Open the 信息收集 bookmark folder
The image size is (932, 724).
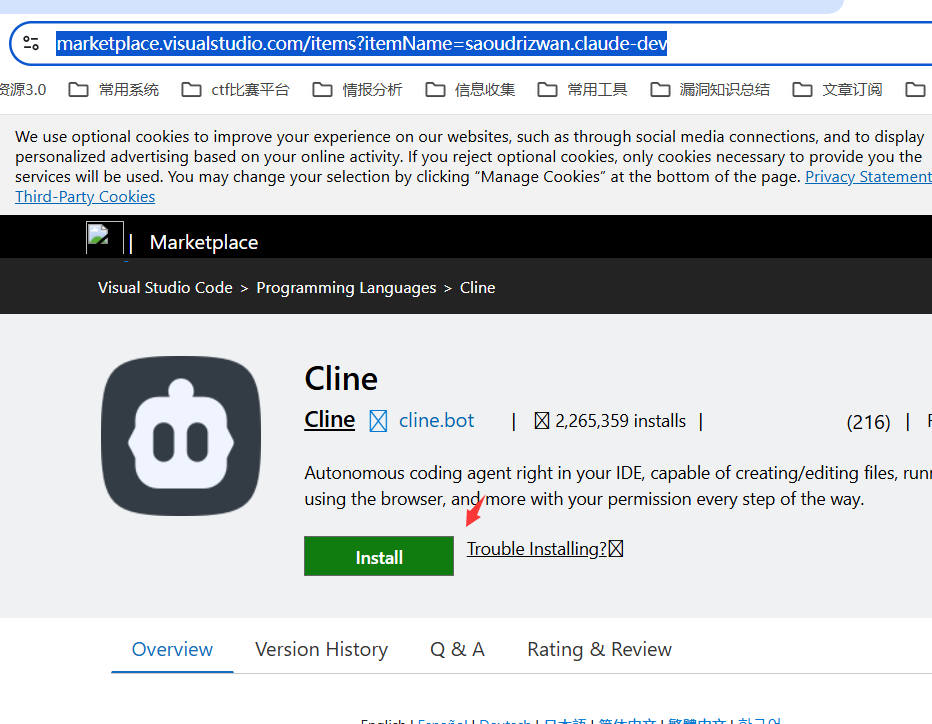pos(470,90)
